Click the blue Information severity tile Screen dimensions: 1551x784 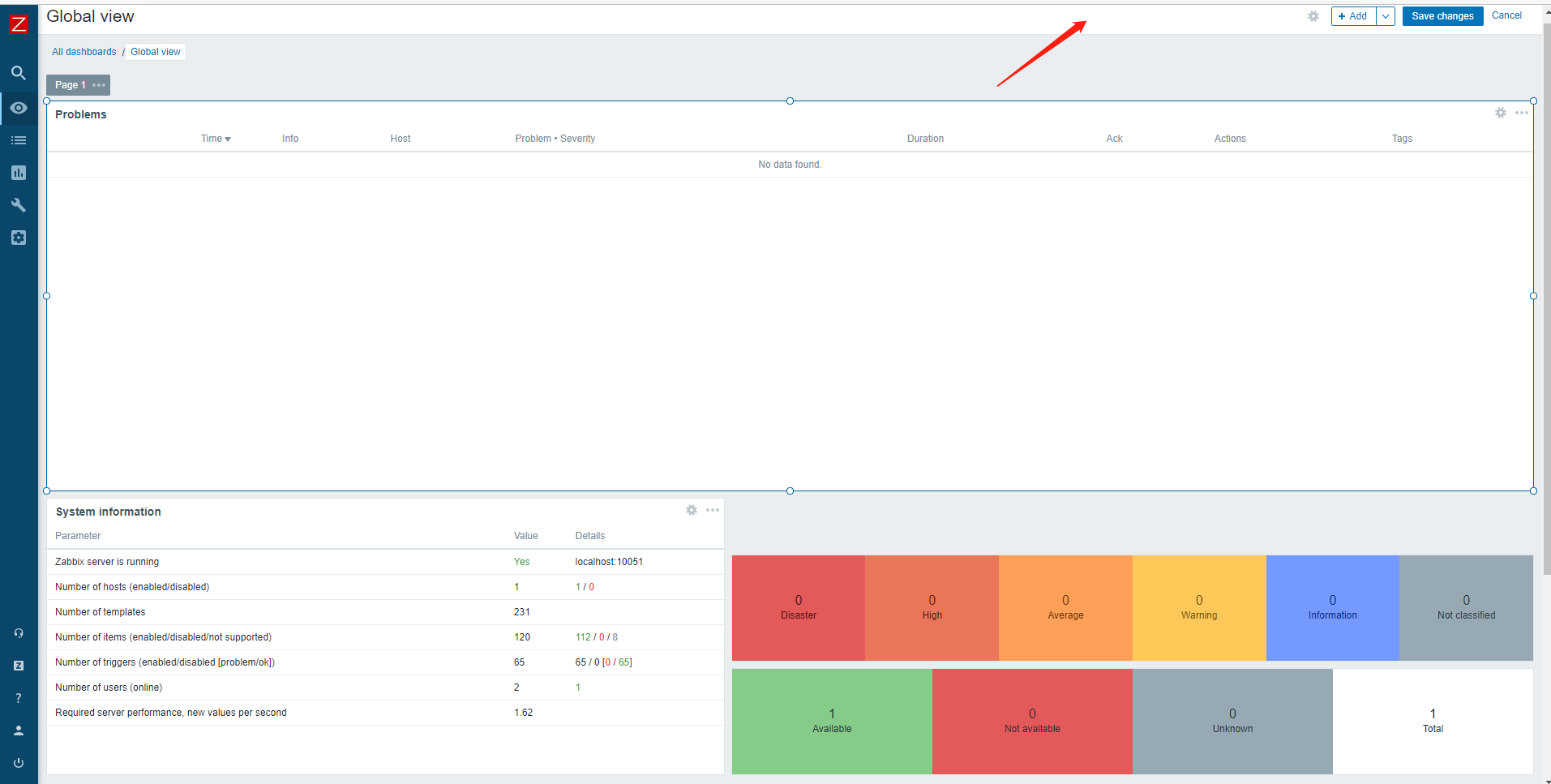1333,607
